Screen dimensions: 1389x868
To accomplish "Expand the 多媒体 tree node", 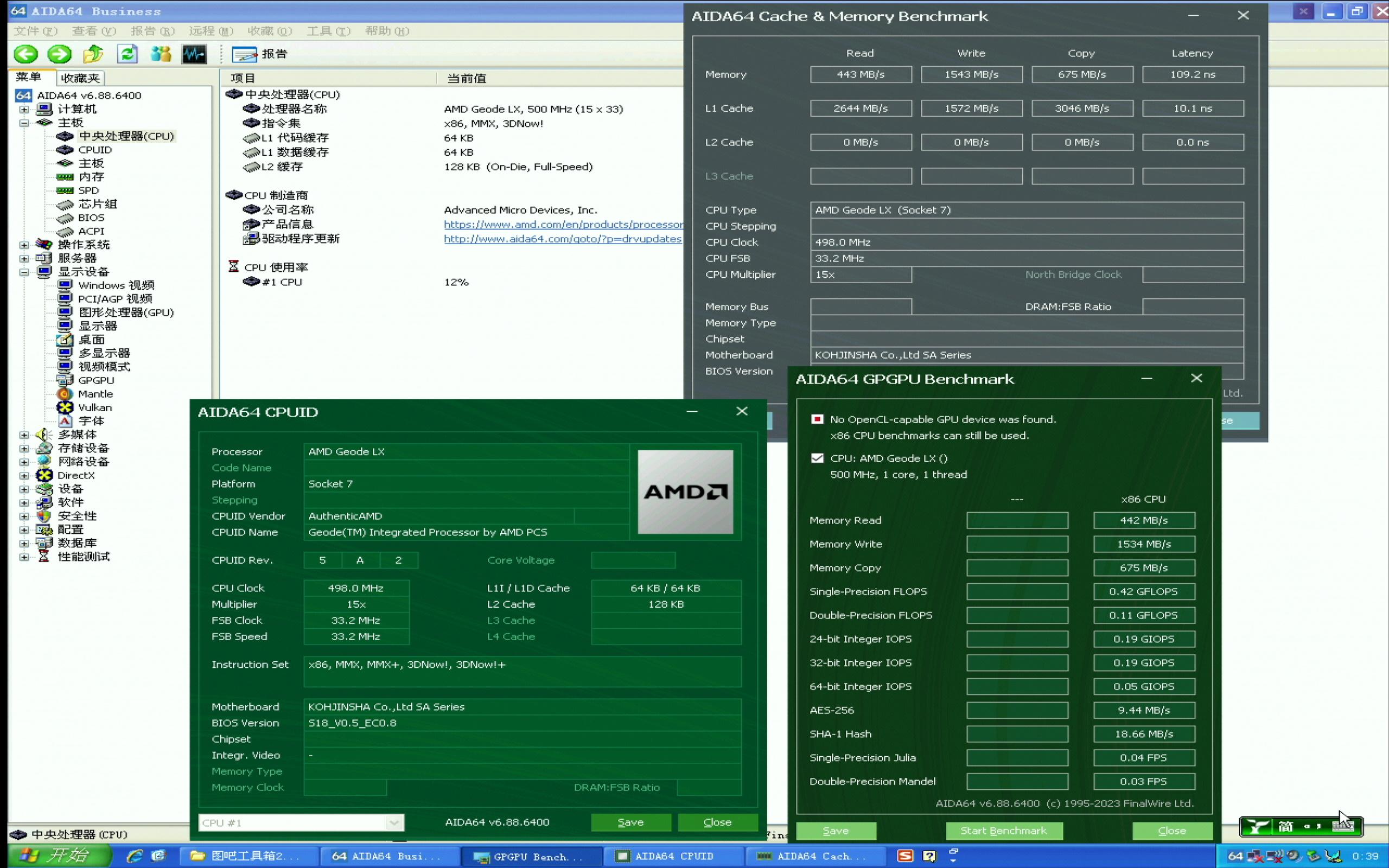I will pos(24,435).
